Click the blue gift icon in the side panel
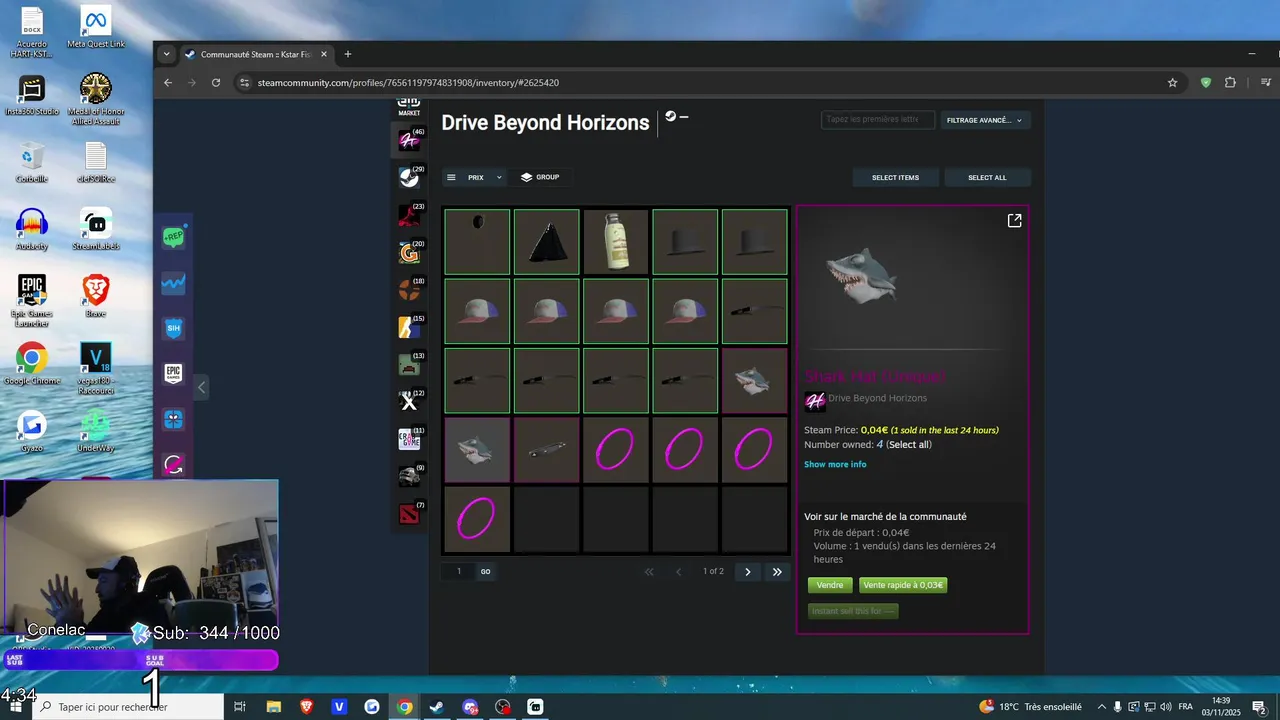The height and width of the screenshot is (720, 1280). click(x=174, y=419)
